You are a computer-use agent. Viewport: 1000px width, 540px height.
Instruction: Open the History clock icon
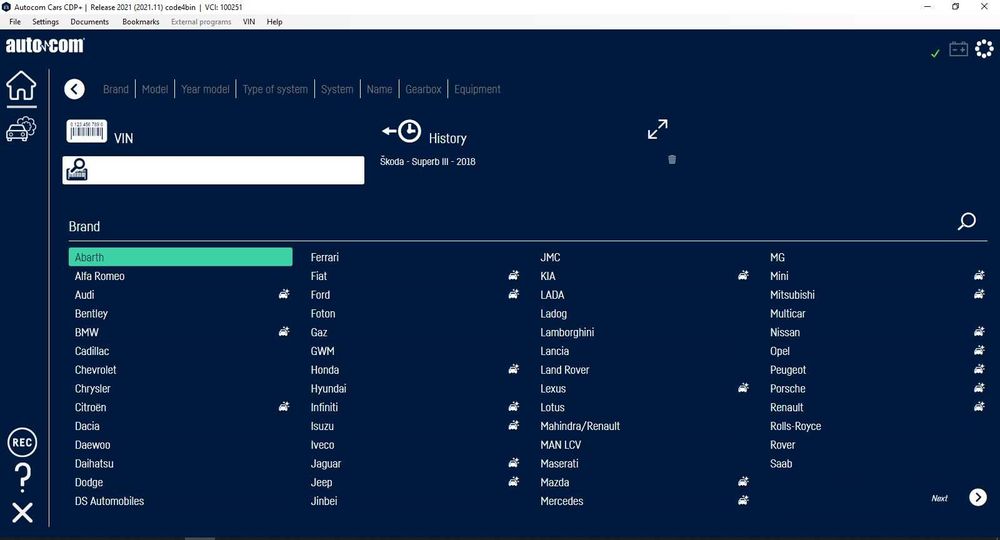(x=402, y=131)
